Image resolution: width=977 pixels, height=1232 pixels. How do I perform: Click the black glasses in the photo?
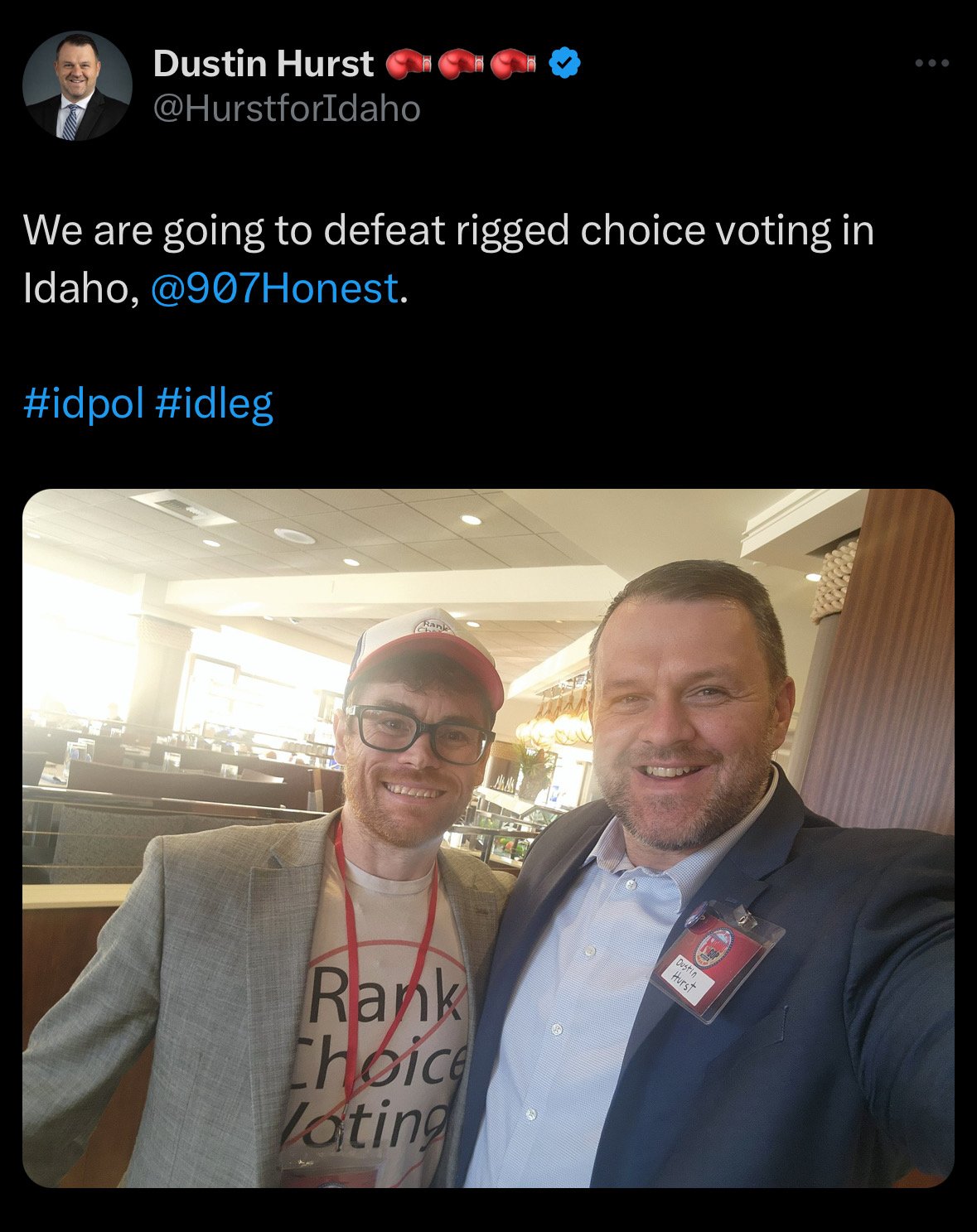[419, 732]
